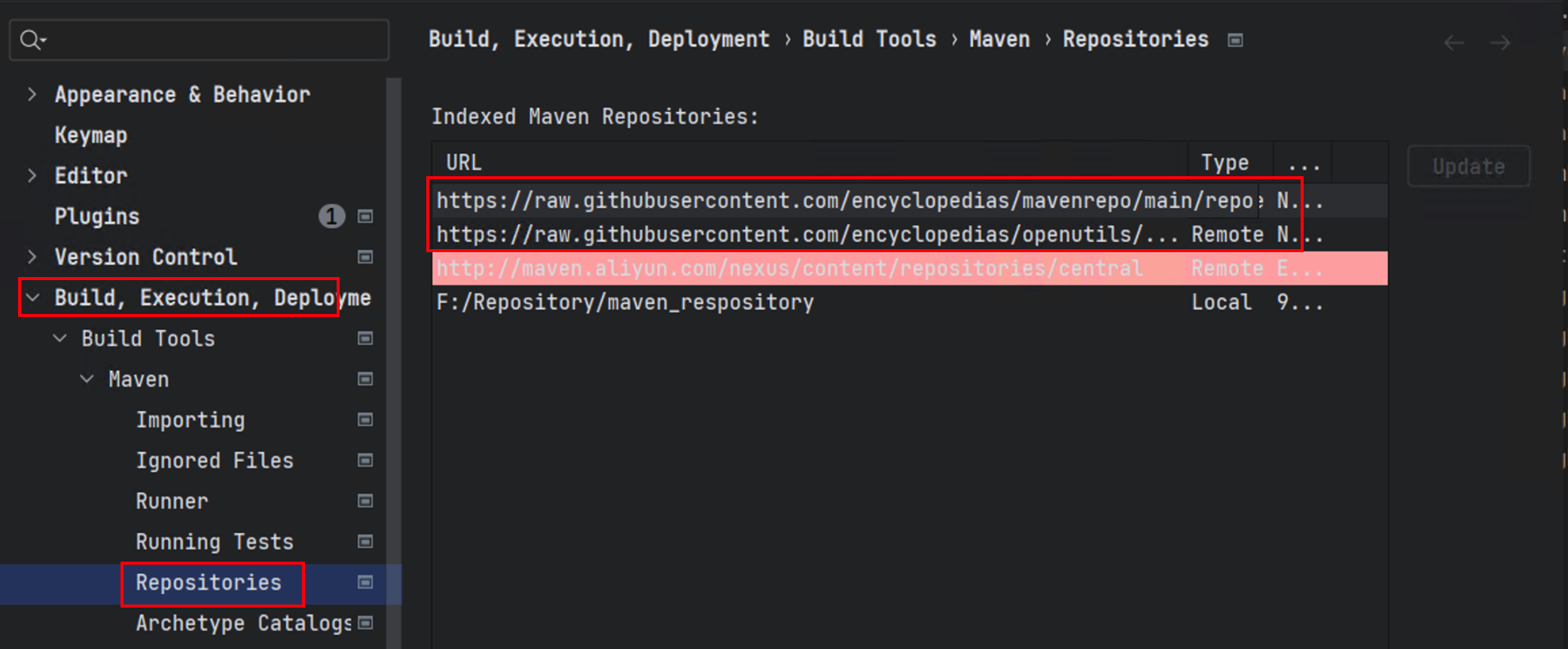This screenshot has width=1568, height=649.
Task: Click the project-level icon beside Importing
Action: point(365,420)
